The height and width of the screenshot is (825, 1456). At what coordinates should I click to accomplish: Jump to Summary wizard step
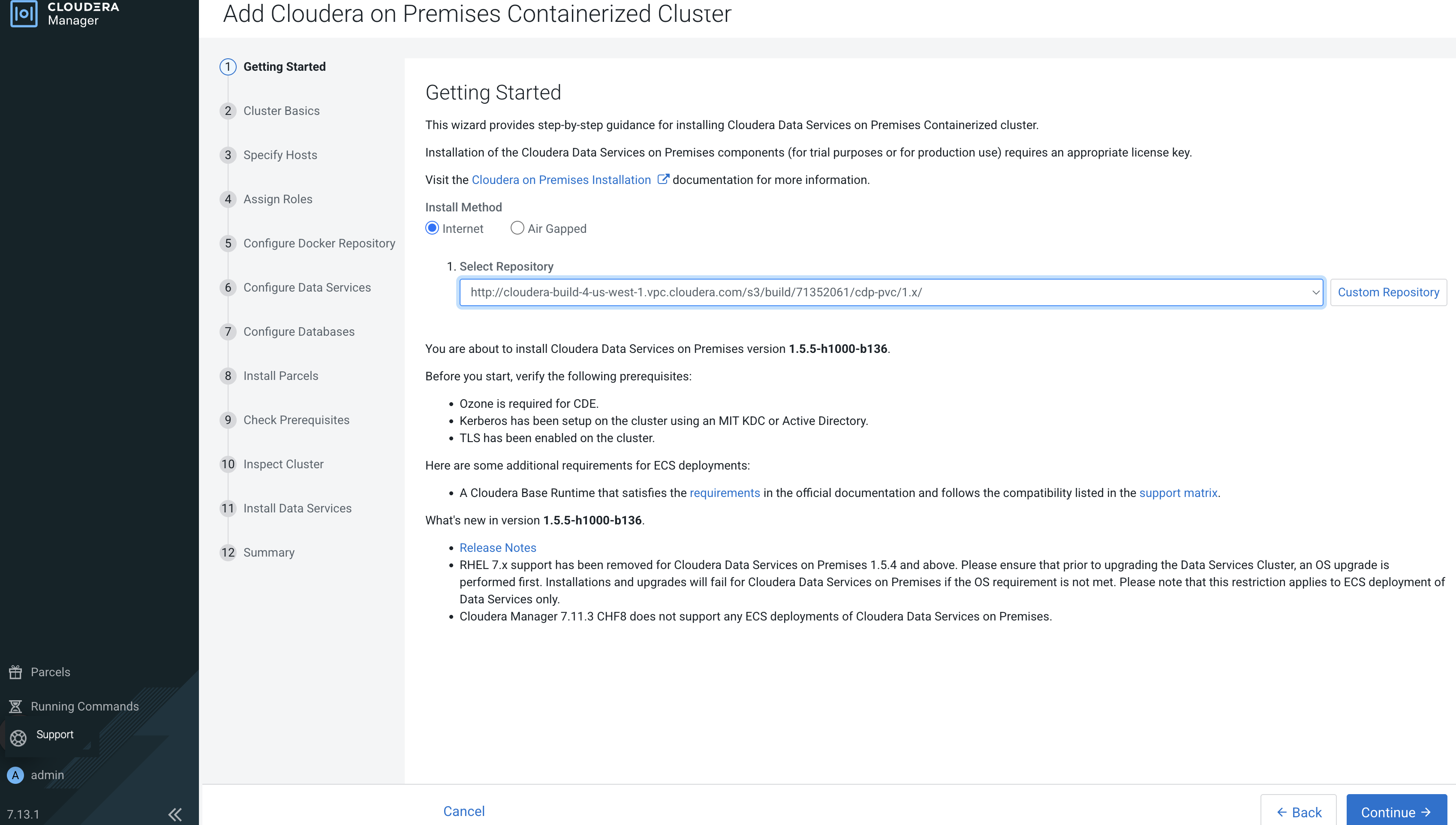(x=268, y=552)
